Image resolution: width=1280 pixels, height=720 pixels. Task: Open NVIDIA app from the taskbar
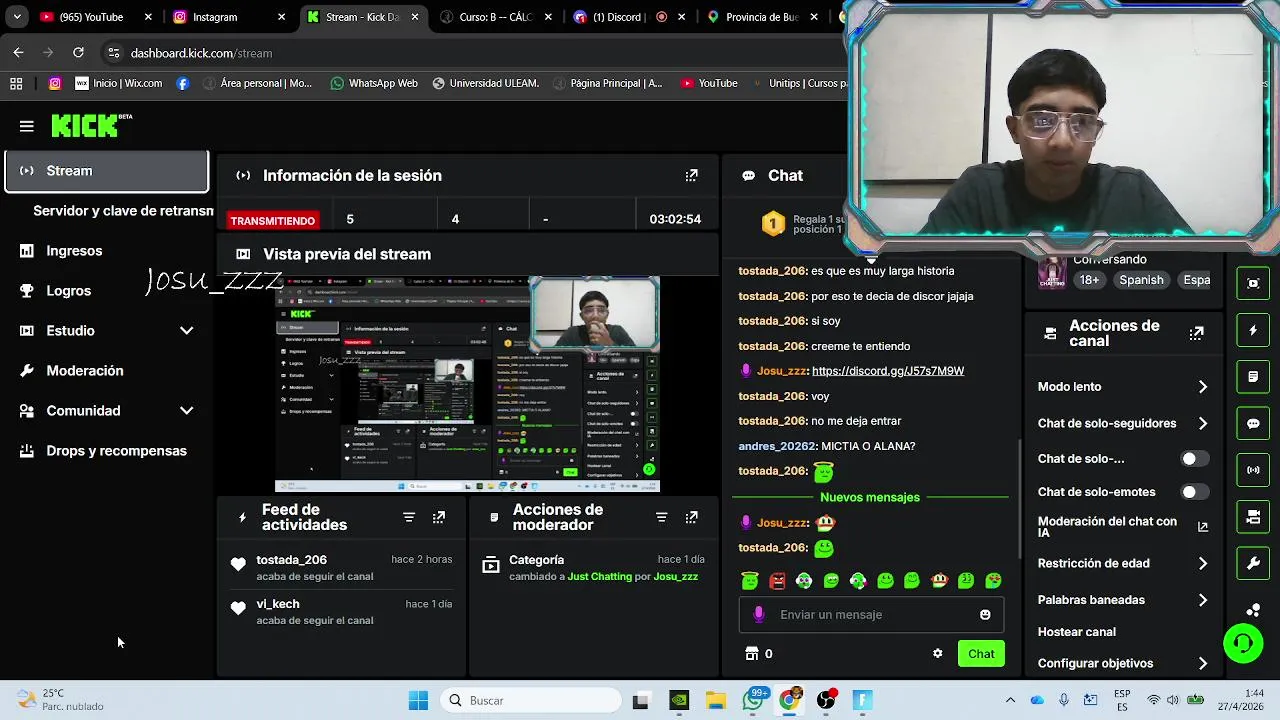pos(678,701)
